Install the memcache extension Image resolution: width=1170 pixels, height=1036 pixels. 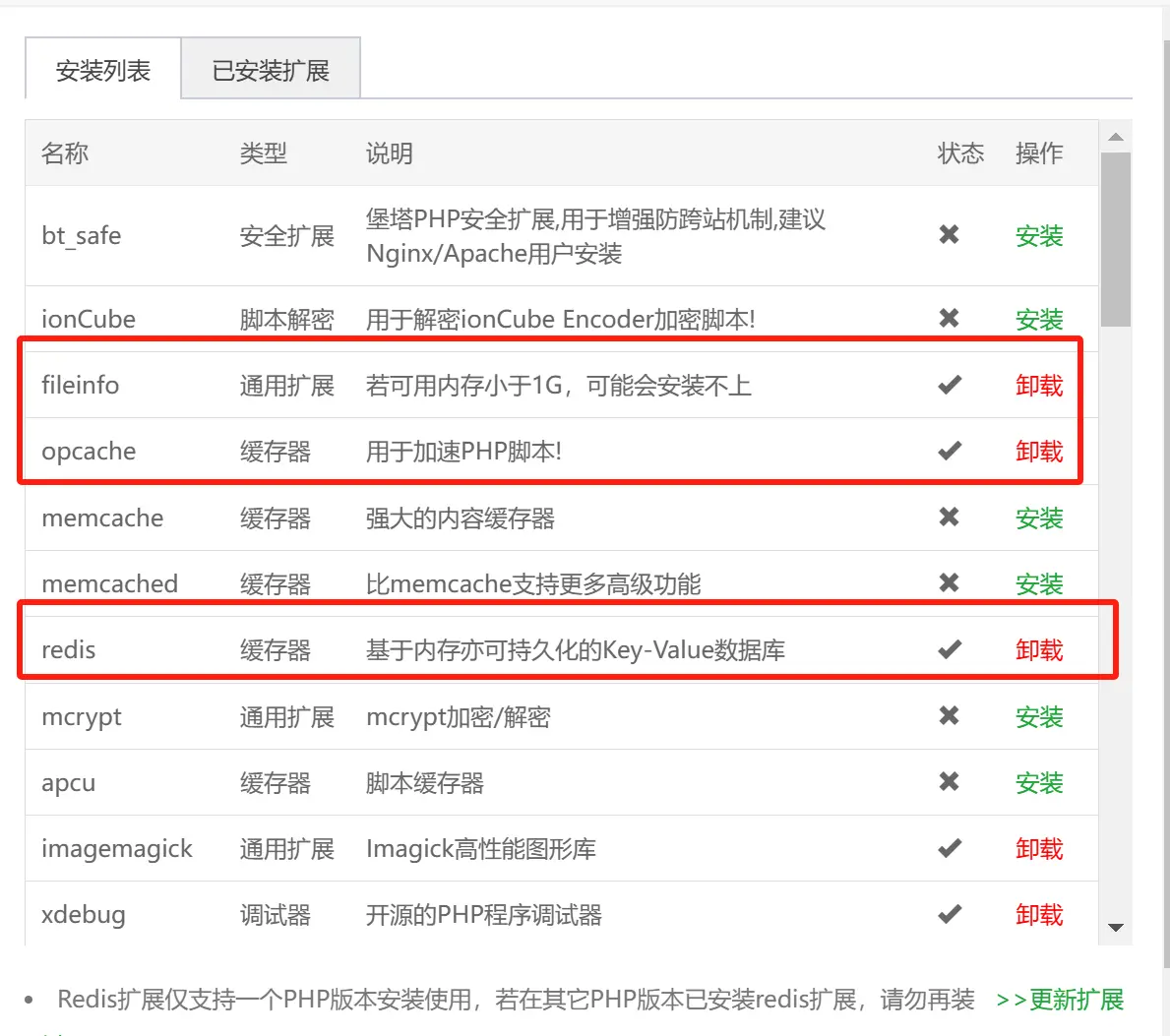1038,518
